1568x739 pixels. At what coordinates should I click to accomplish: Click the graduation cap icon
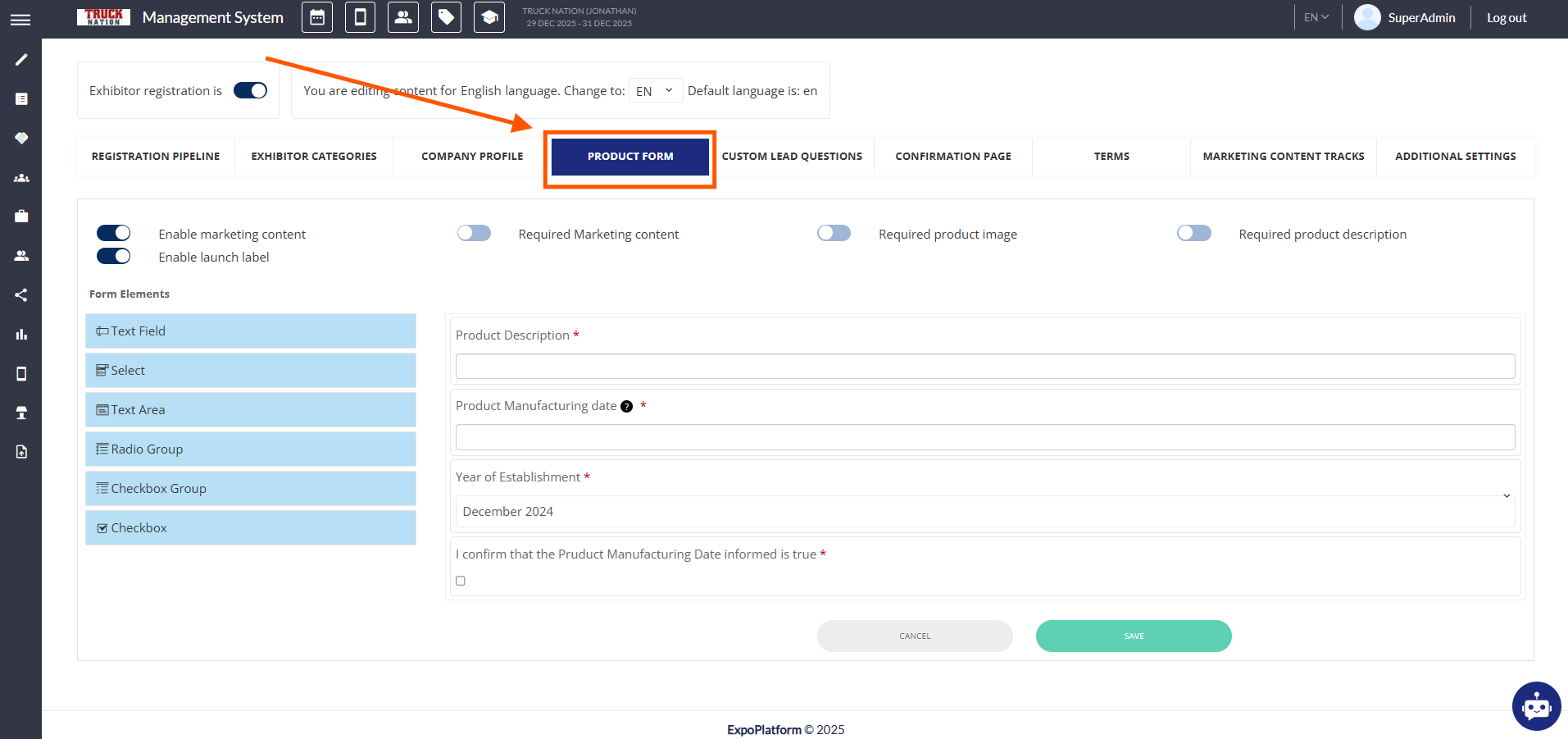pos(489,17)
